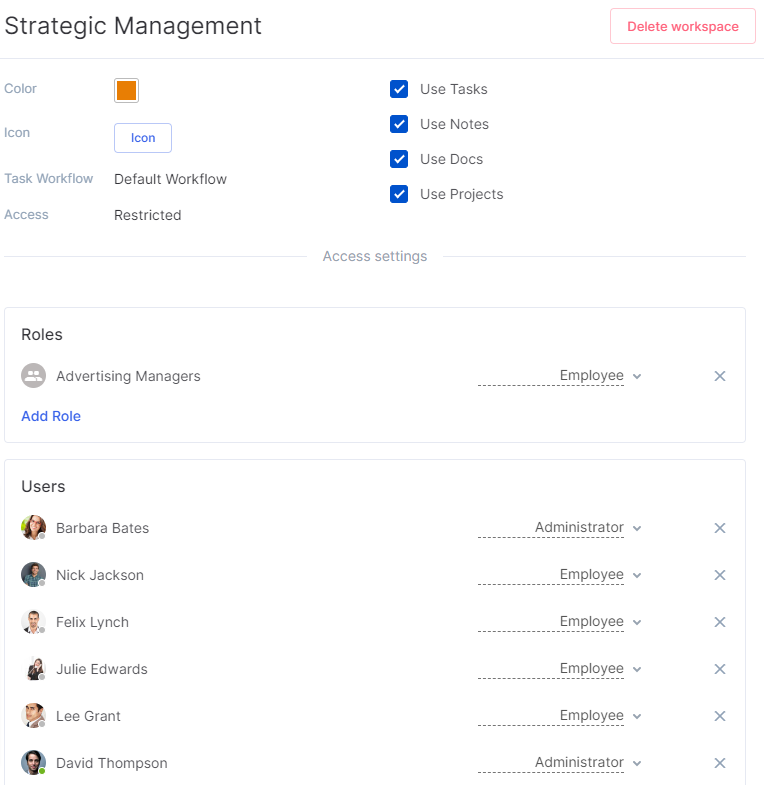Disable the Use Docs checkbox
The image size is (764, 785).
tap(399, 159)
